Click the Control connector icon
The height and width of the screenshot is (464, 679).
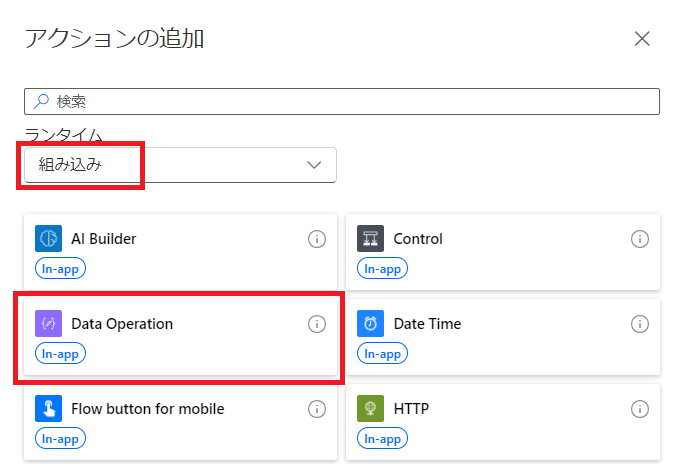[x=370, y=238]
